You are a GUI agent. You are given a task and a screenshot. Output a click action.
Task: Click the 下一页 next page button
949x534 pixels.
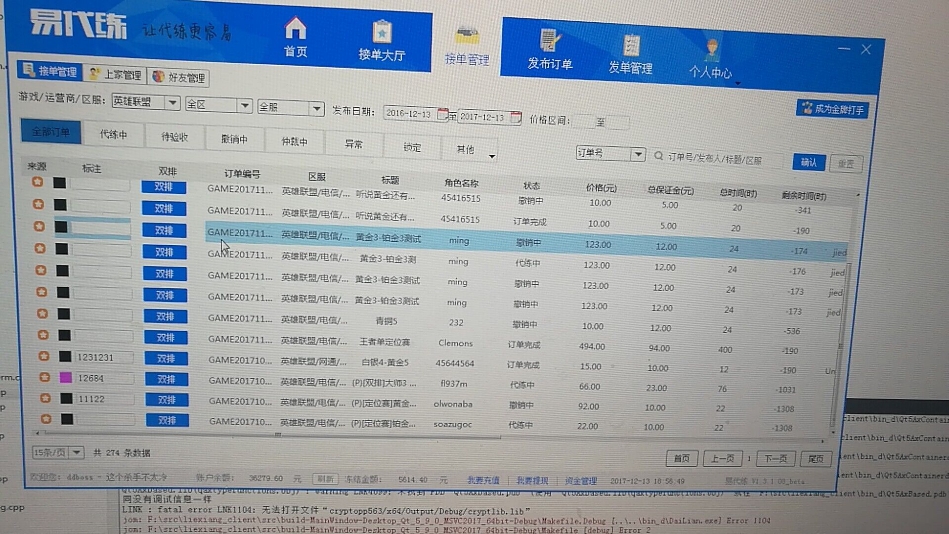(775, 459)
